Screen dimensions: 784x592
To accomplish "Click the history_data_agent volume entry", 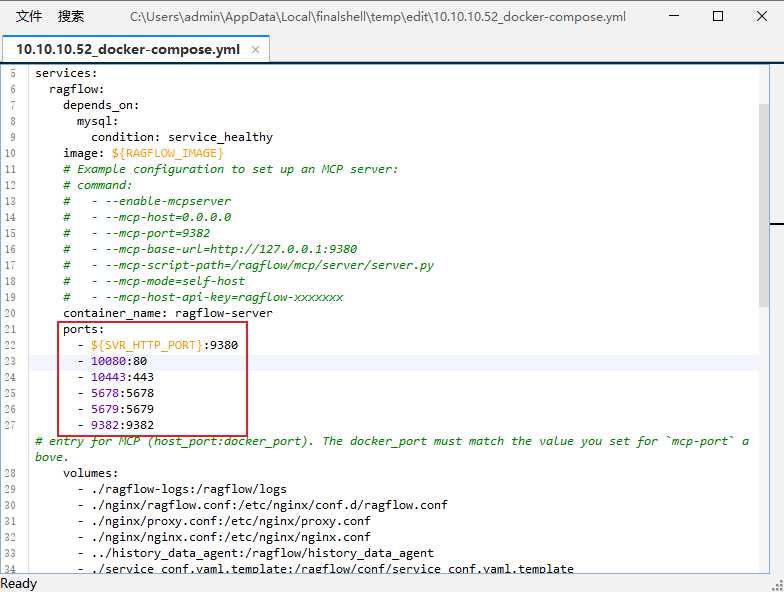I will coord(262,553).
